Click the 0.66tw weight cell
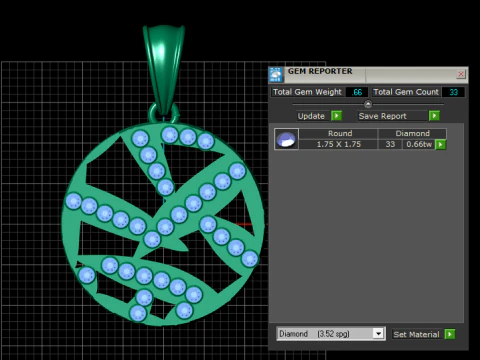 [x=419, y=144]
